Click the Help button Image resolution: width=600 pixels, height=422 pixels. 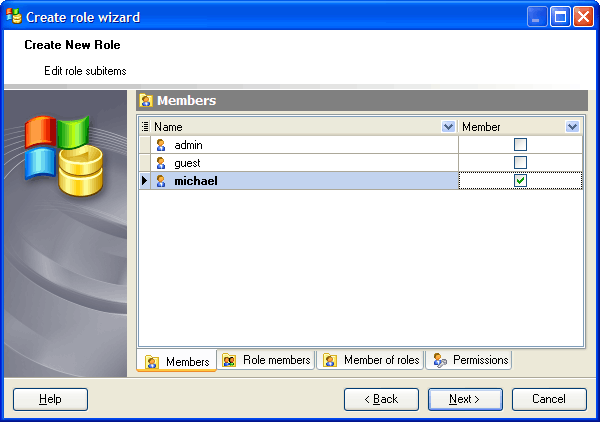(x=51, y=399)
